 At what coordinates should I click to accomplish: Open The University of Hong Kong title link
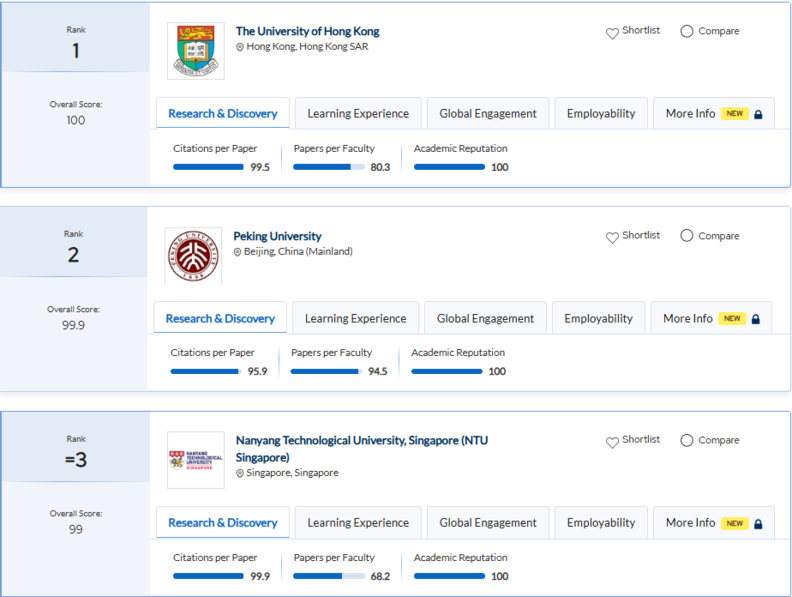307,31
